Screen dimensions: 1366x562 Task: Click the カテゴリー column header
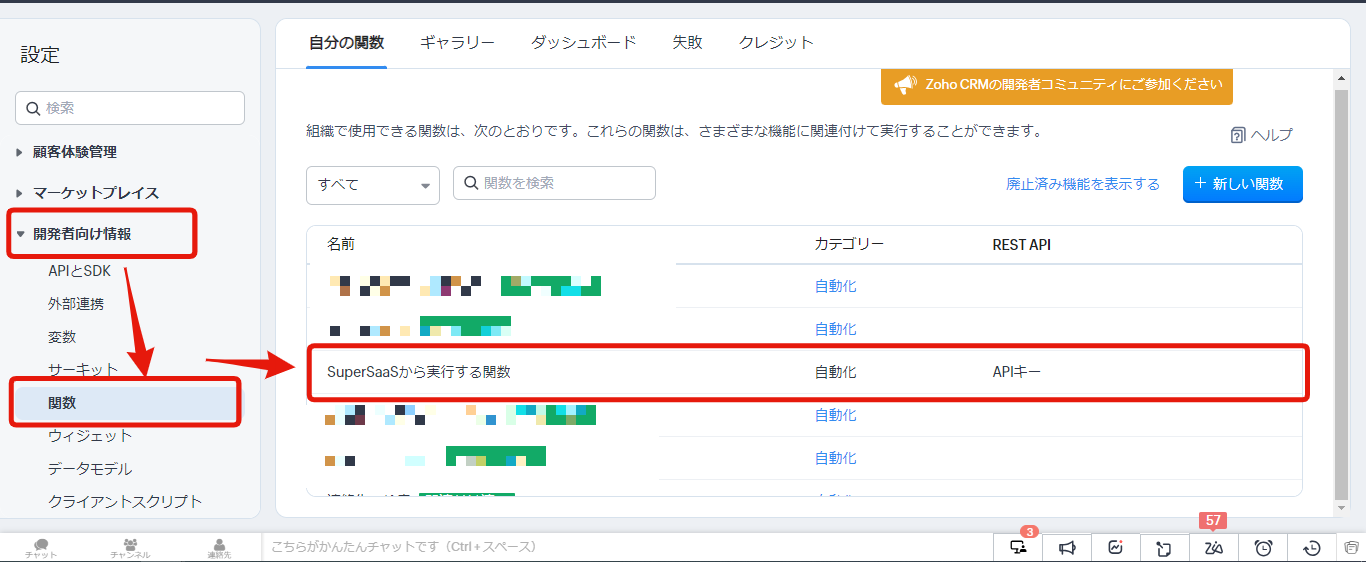849,244
